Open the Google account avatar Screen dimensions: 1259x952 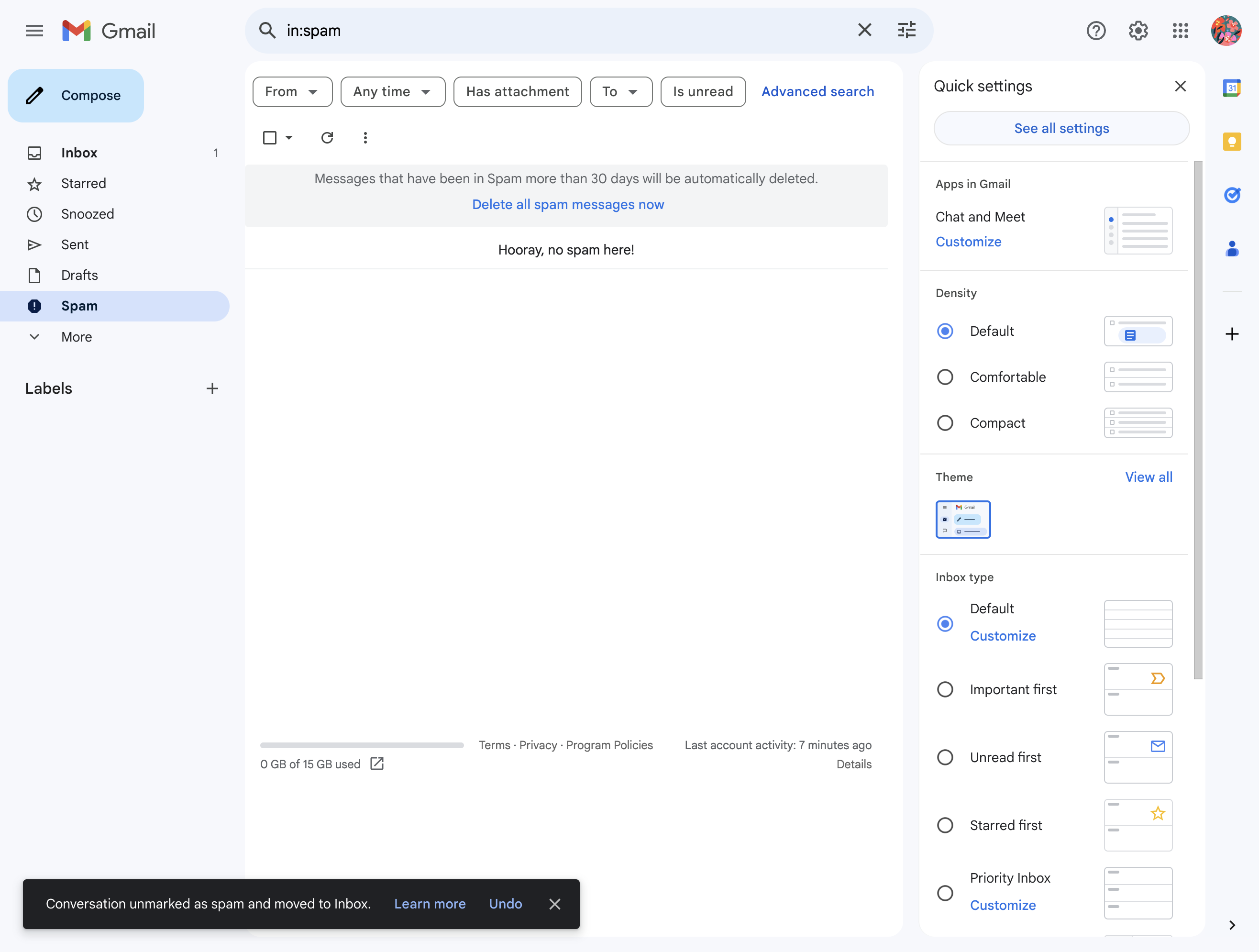(1226, 31)
